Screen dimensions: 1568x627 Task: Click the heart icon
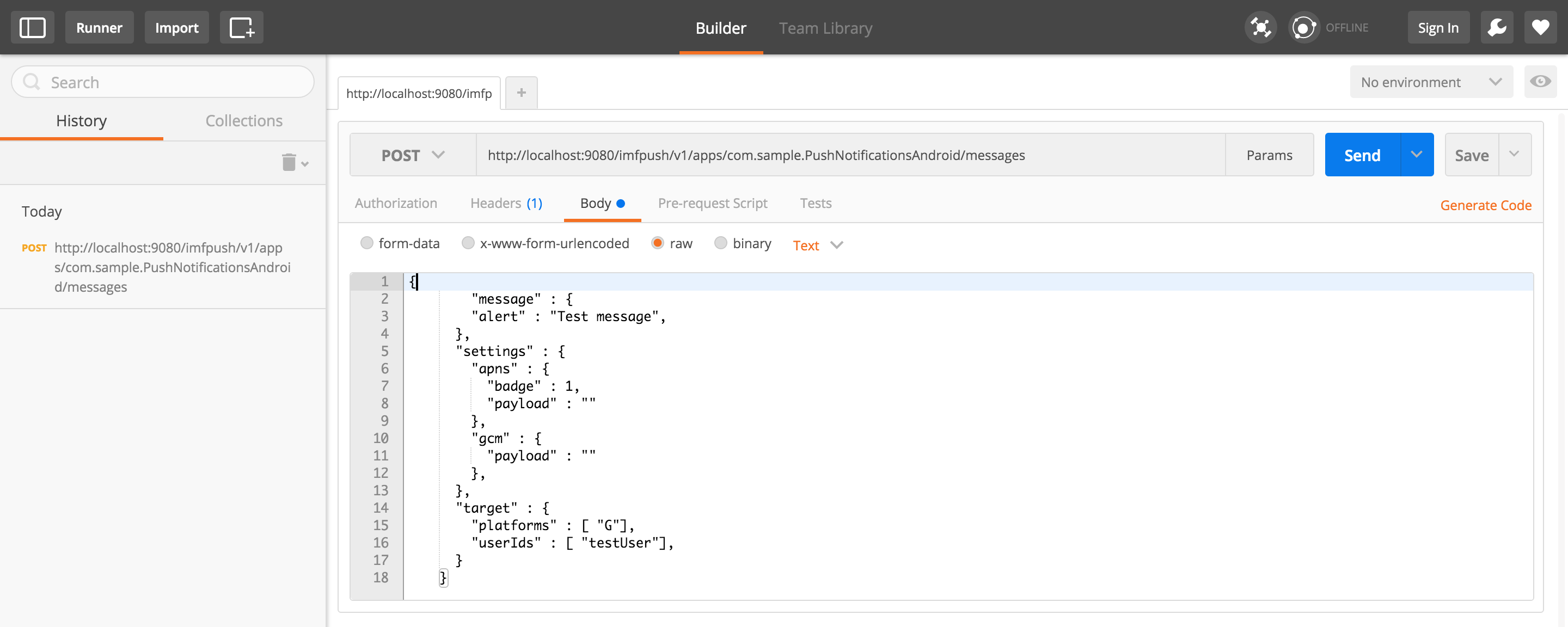click(x=1540, y=27)
